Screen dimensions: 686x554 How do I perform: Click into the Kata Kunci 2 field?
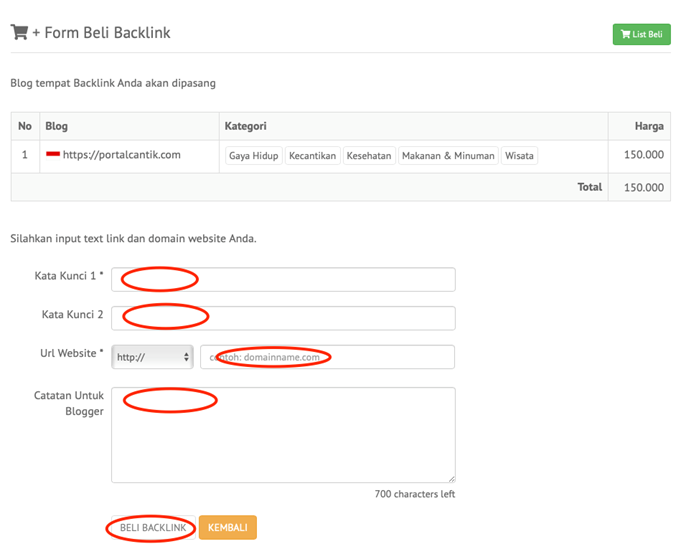283,318
